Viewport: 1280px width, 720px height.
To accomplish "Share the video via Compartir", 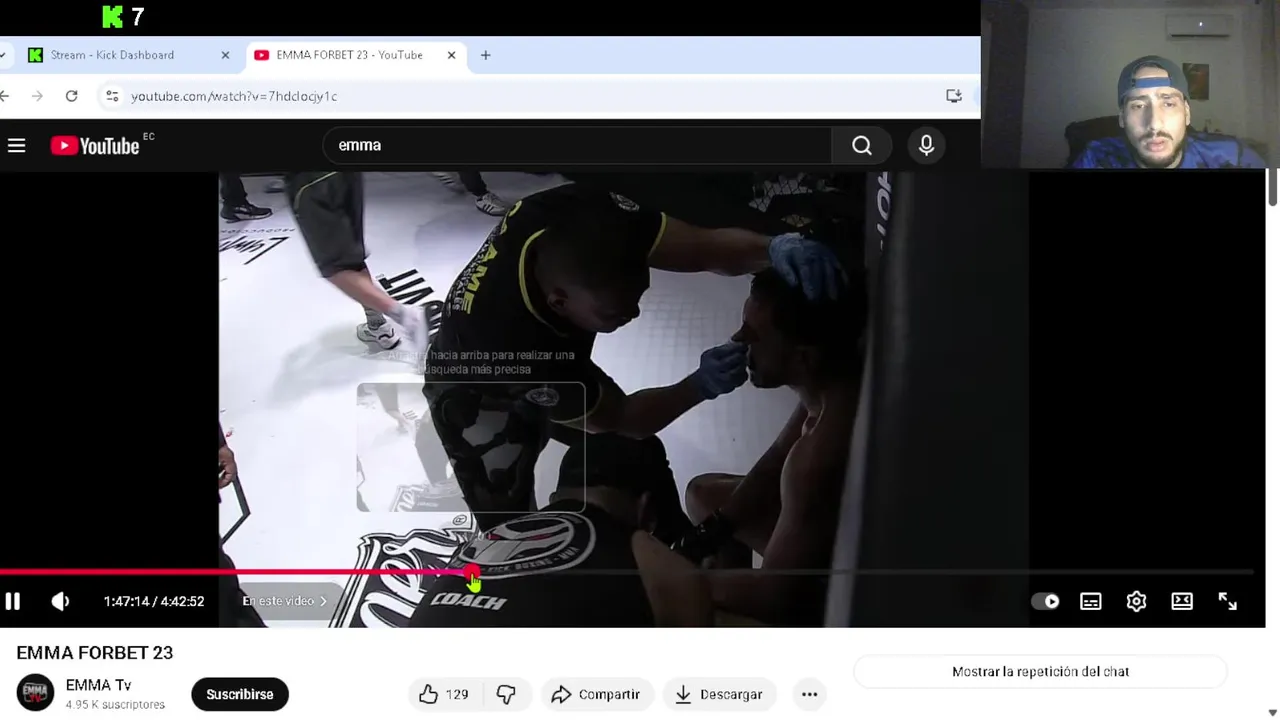I will click(595, 694).
